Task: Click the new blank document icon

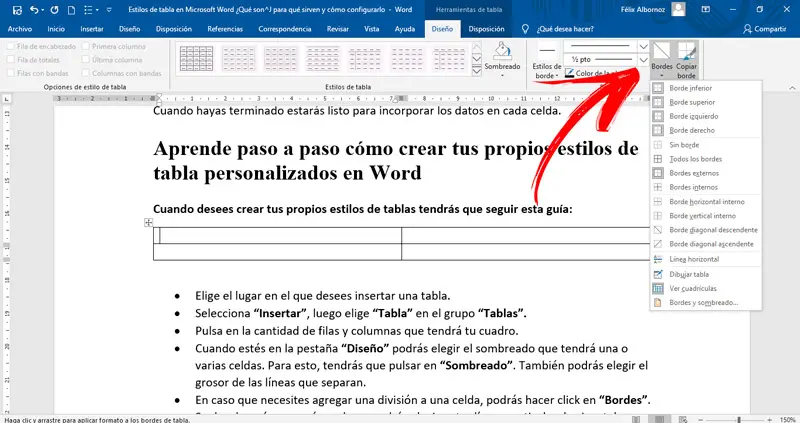Action: pos(71,10)
